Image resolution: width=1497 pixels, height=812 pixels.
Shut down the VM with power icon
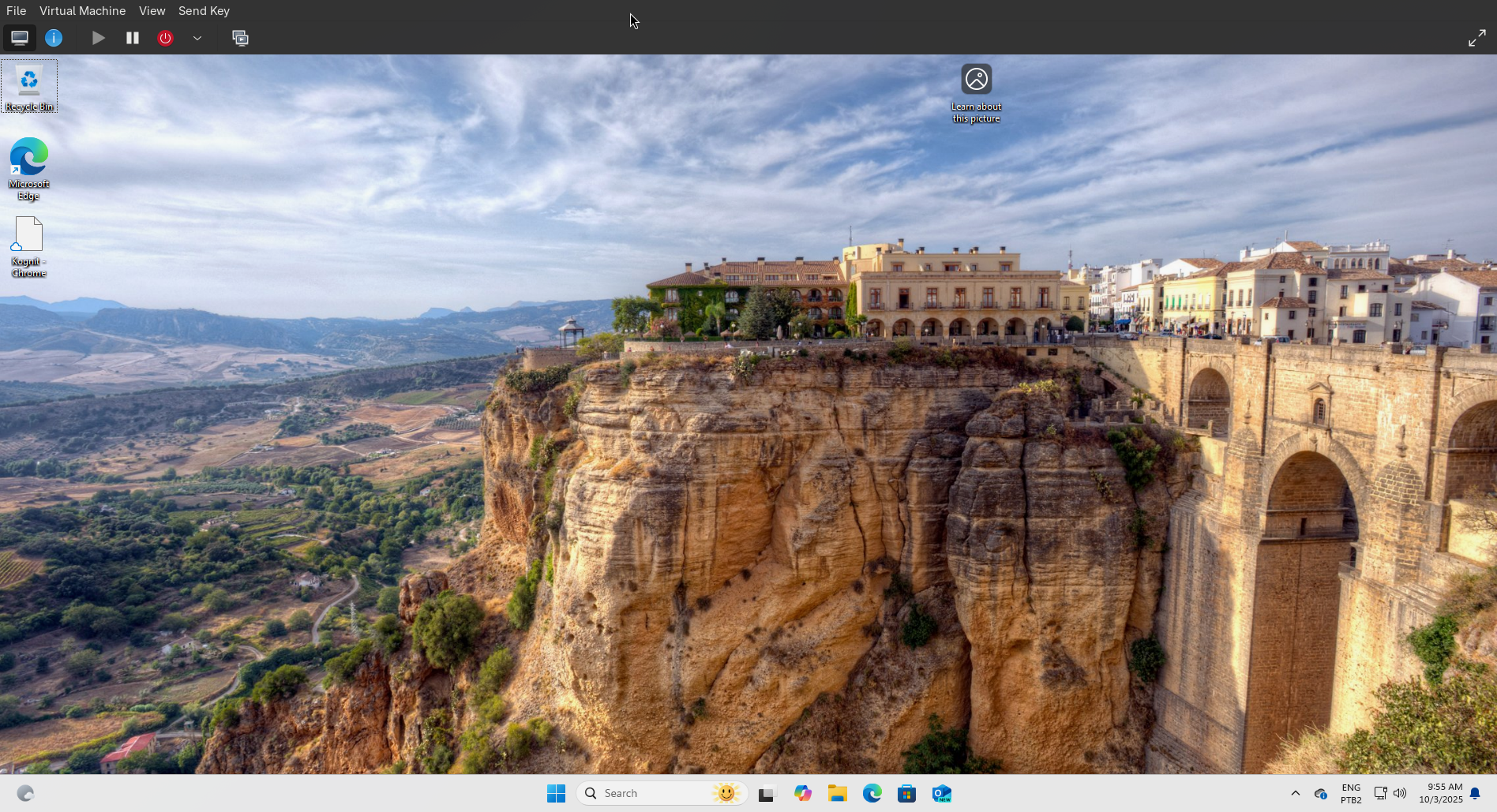(165, 37)
